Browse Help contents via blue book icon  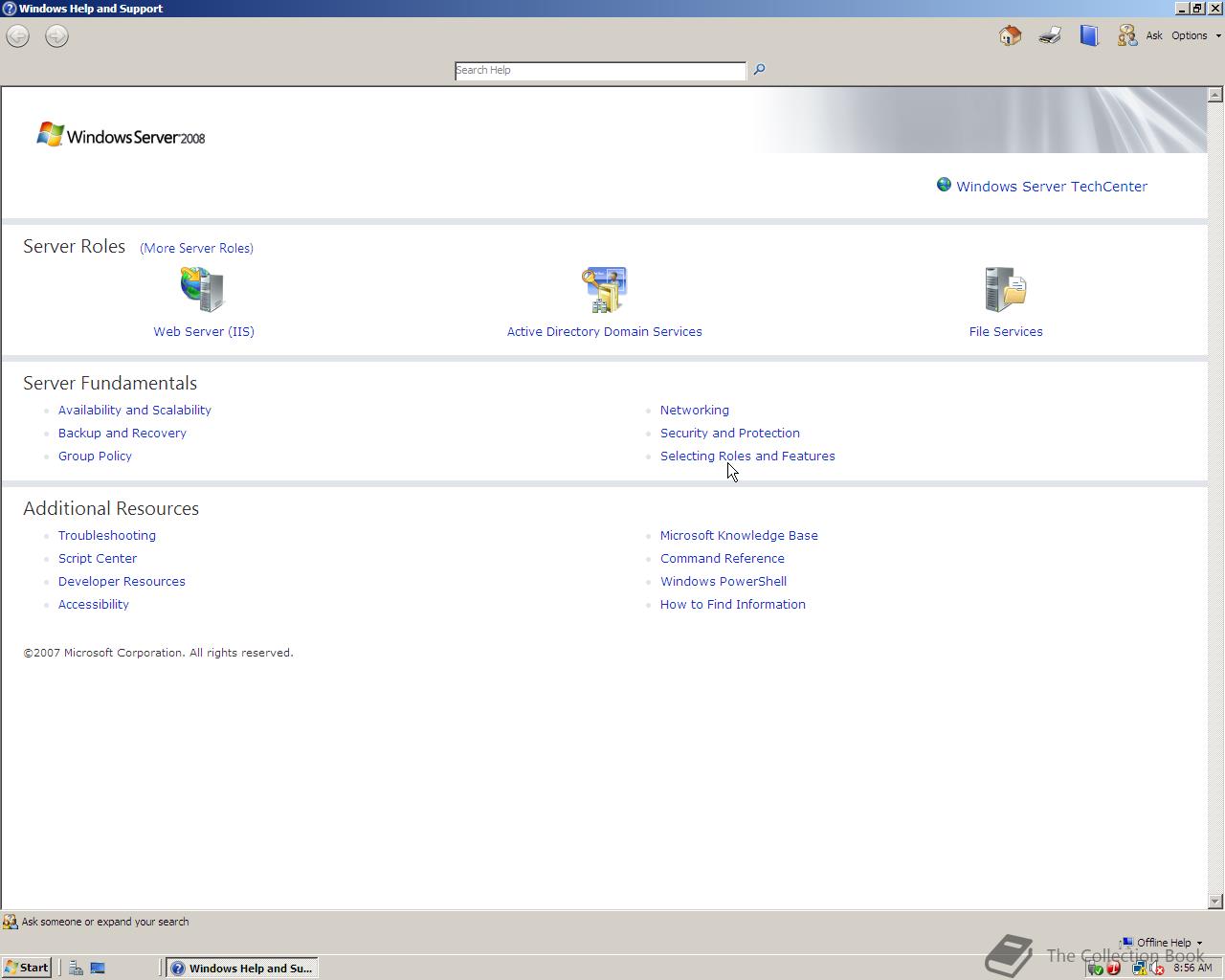tap(1089, 35)
